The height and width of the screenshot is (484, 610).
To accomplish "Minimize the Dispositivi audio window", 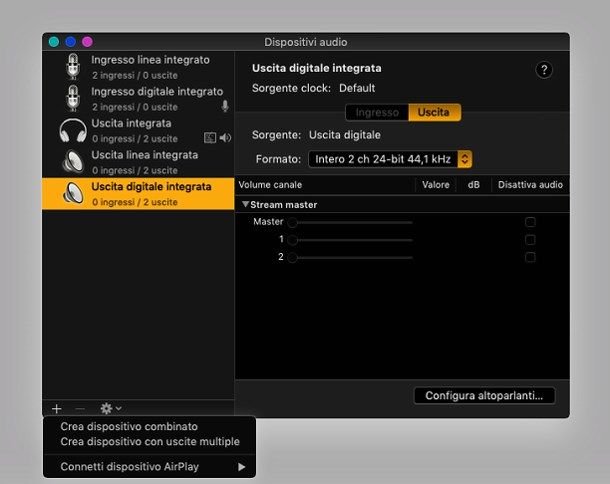I will tap(71, 42).
